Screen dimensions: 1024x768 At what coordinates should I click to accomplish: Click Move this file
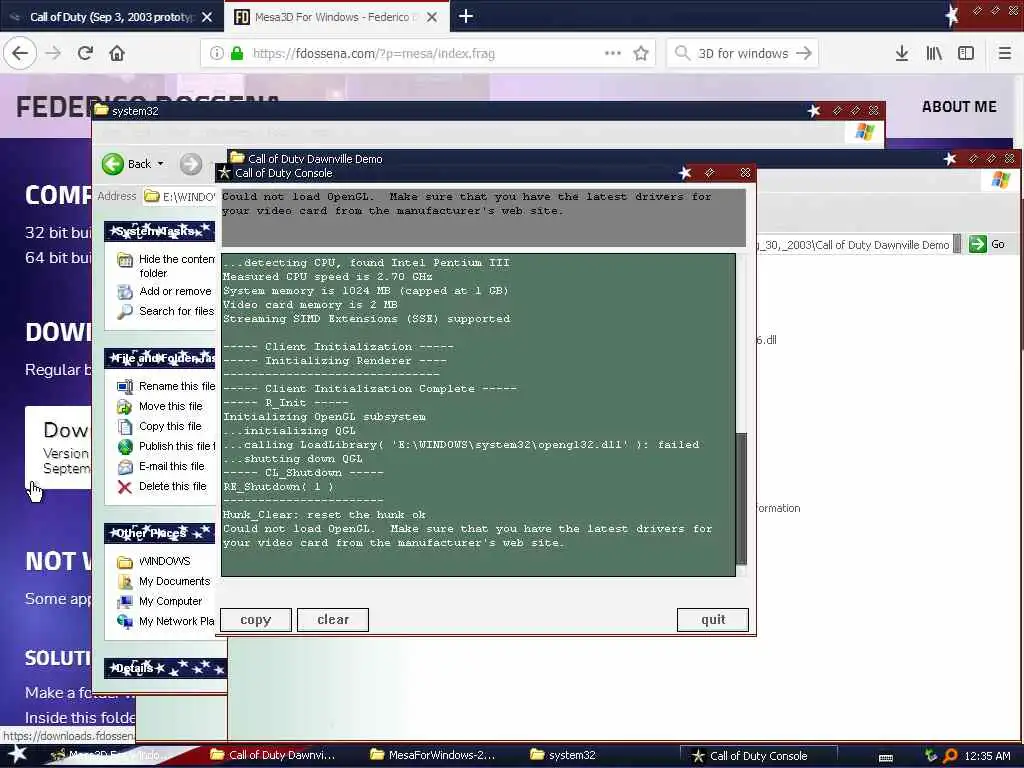[161, 406]
